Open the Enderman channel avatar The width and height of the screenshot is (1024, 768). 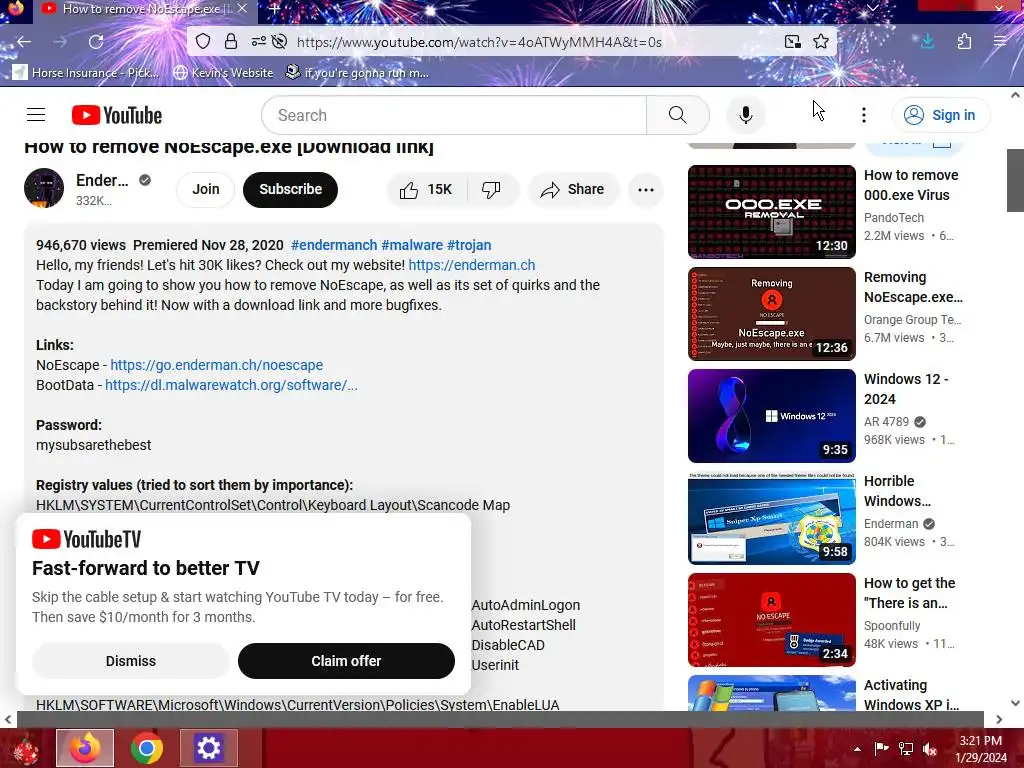(x=44, y=188)
